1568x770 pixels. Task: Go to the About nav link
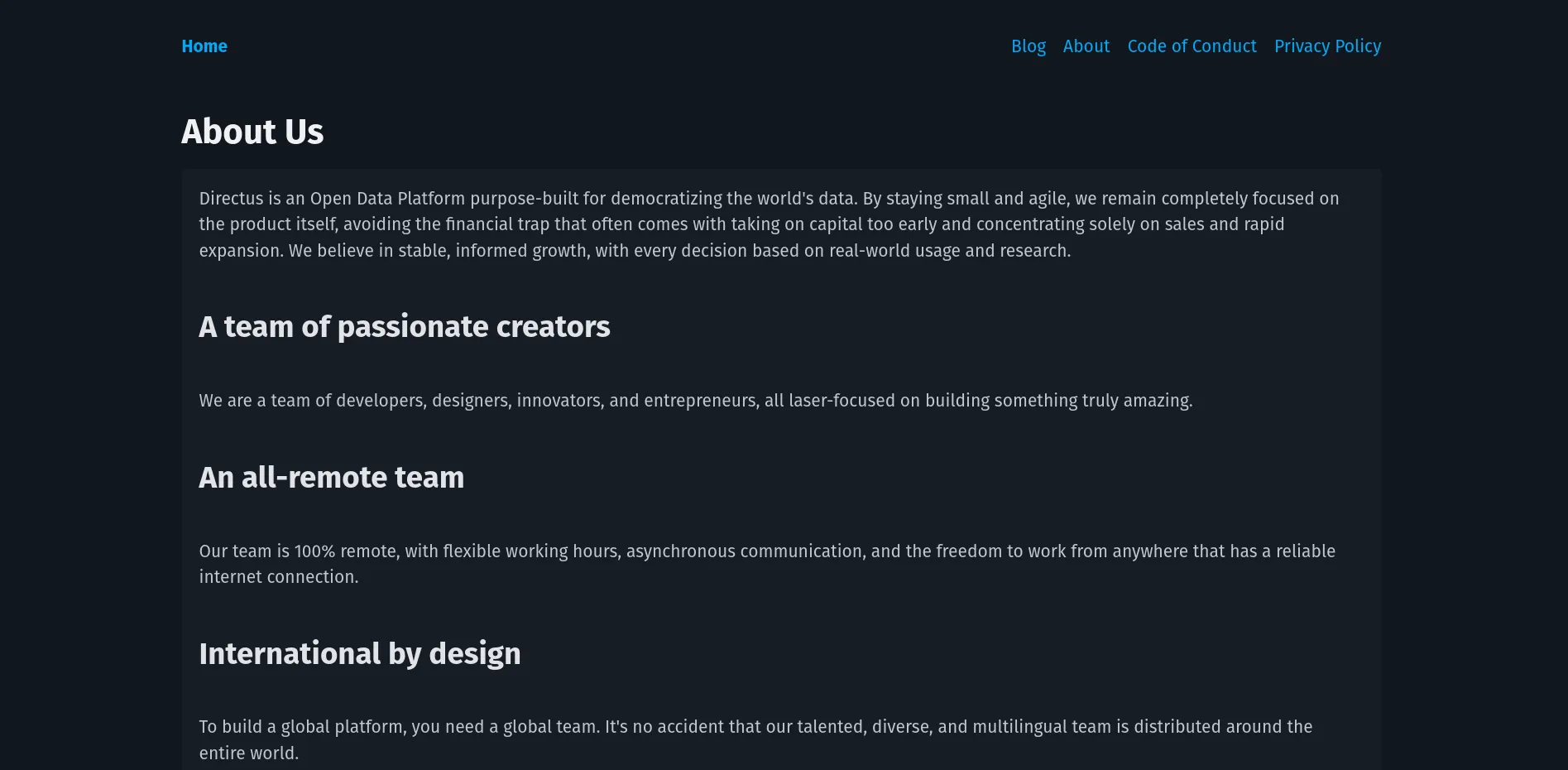[1086, 46]
